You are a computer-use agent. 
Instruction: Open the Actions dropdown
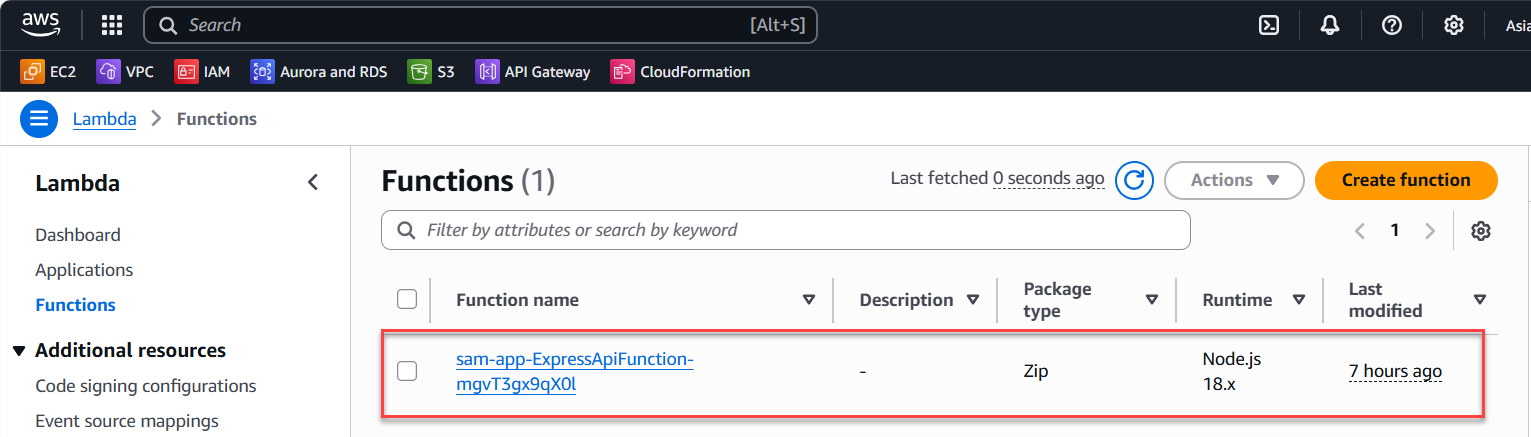(x=1234, y=180)
